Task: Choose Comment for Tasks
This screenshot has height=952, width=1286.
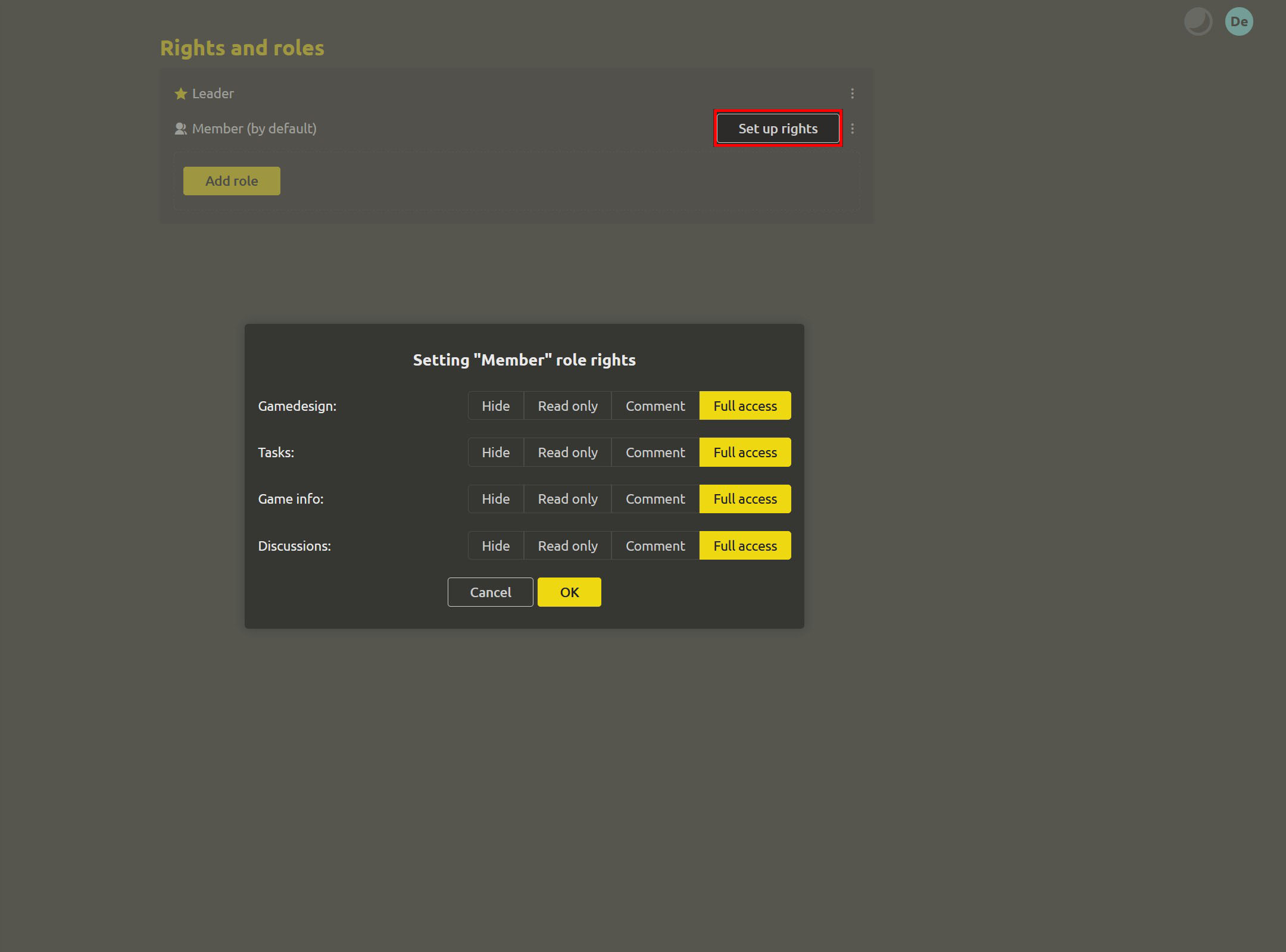Action: point(655,452)
